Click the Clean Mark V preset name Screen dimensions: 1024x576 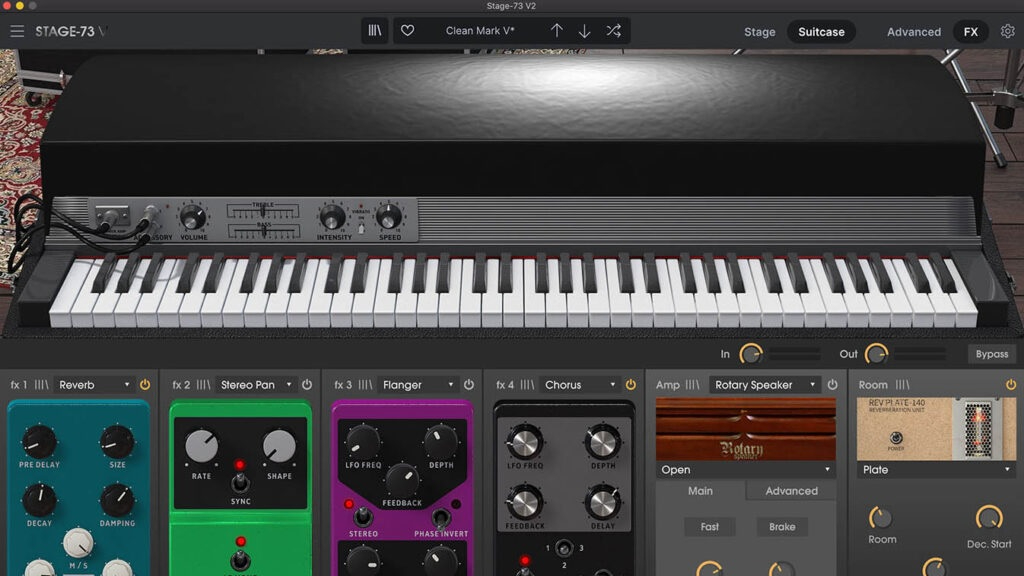480,31
